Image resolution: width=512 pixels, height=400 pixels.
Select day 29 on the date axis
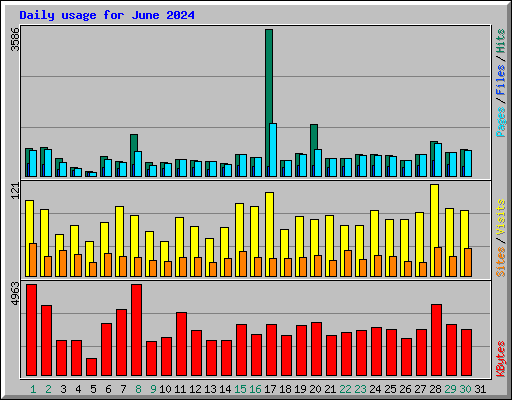tap(450, 389)
